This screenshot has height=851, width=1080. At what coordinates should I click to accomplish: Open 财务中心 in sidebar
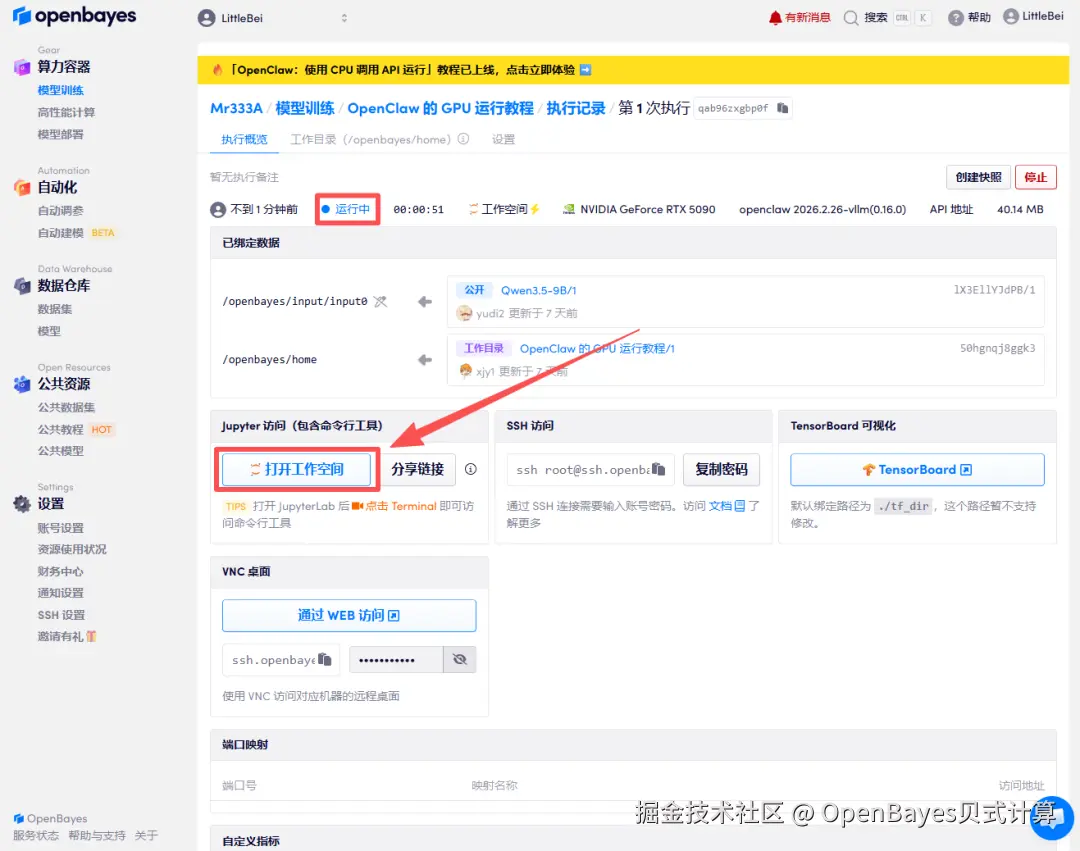tap(61, 571)
